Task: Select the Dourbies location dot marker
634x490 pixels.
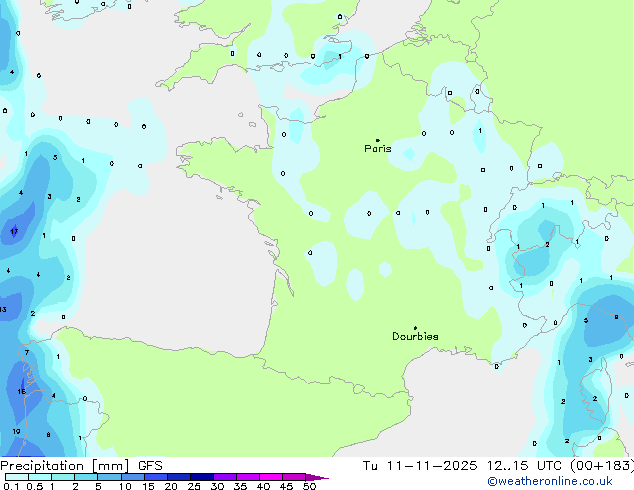Action: tap(415, 328)
